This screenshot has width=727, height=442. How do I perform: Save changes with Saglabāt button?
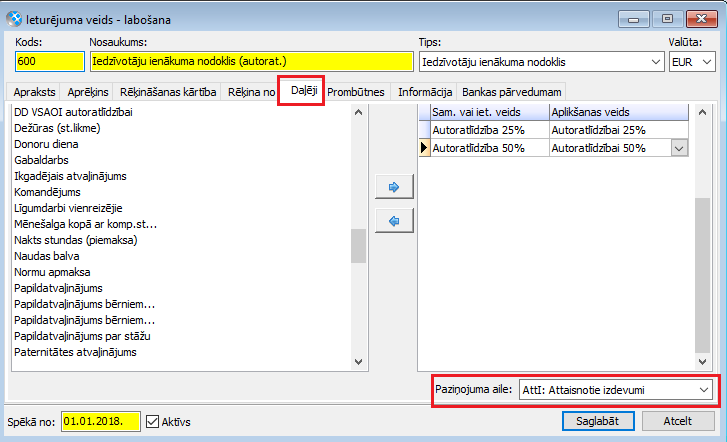[x=598, y=421]
